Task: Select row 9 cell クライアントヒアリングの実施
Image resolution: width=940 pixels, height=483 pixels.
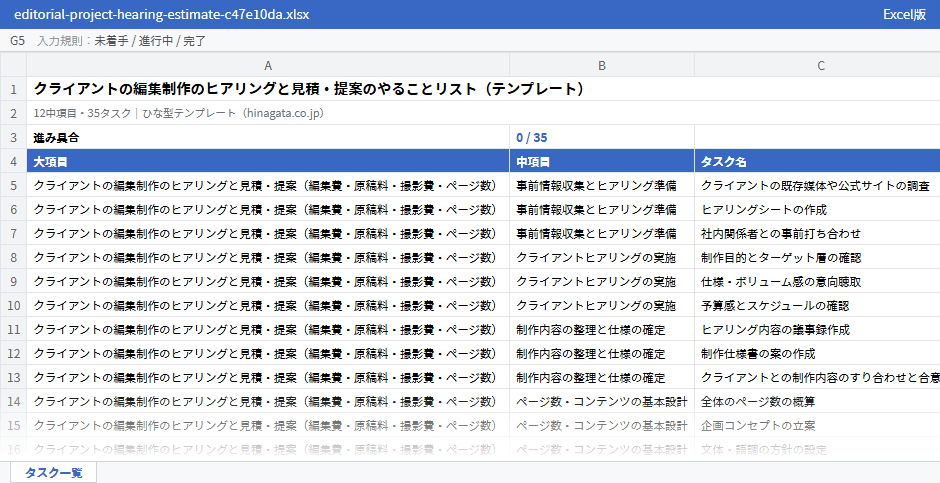Action: 602,281
